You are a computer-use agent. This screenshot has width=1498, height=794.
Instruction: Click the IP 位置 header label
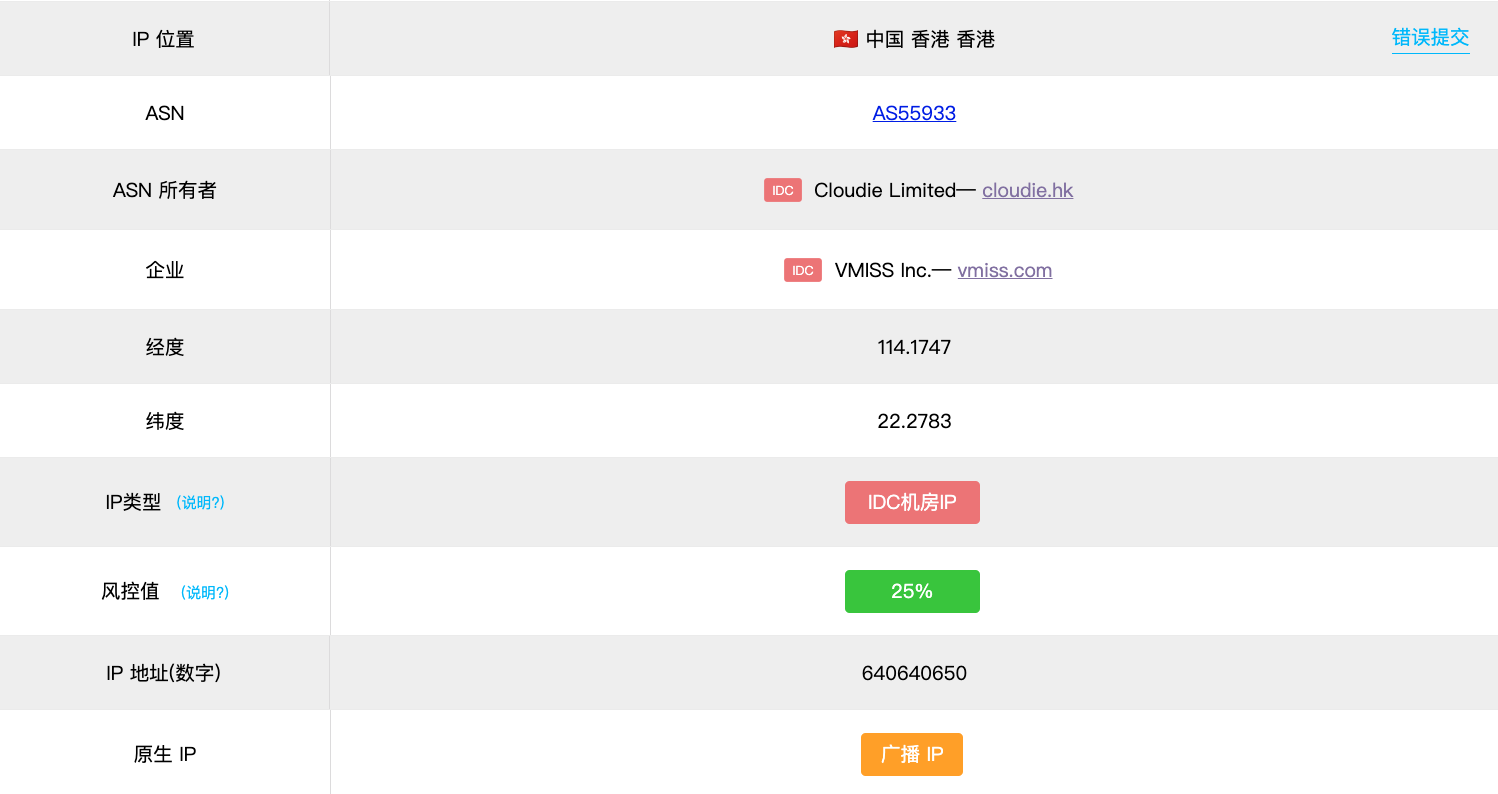(163, 40)
